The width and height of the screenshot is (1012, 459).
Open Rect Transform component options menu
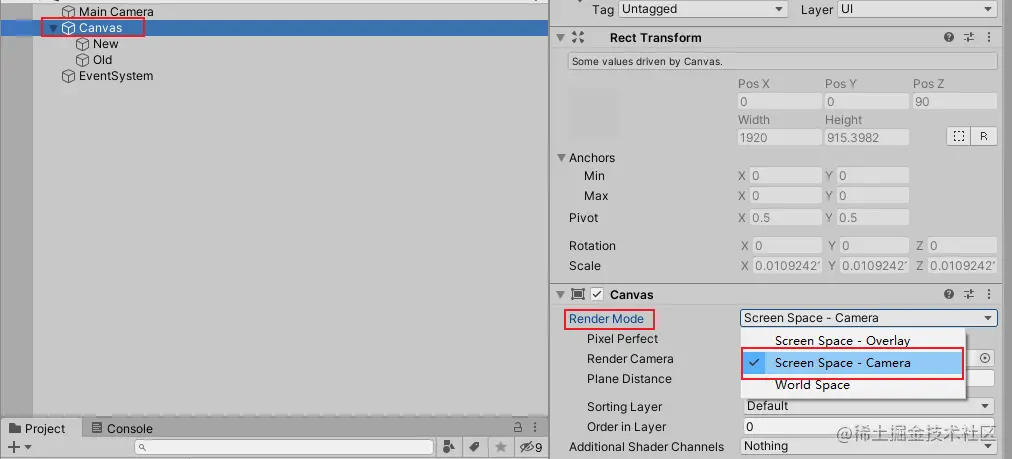(x=989, y=37)
